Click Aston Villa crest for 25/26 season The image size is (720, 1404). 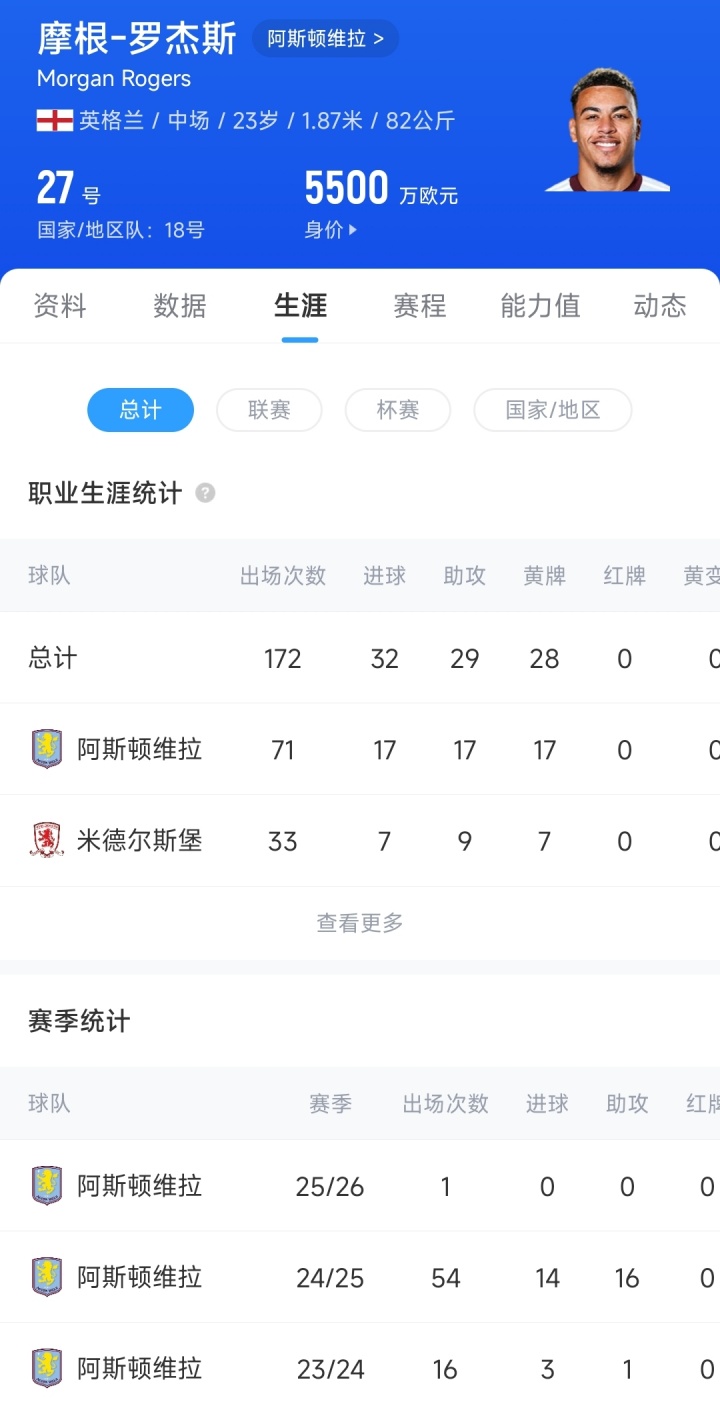(x=47, y=1186)
